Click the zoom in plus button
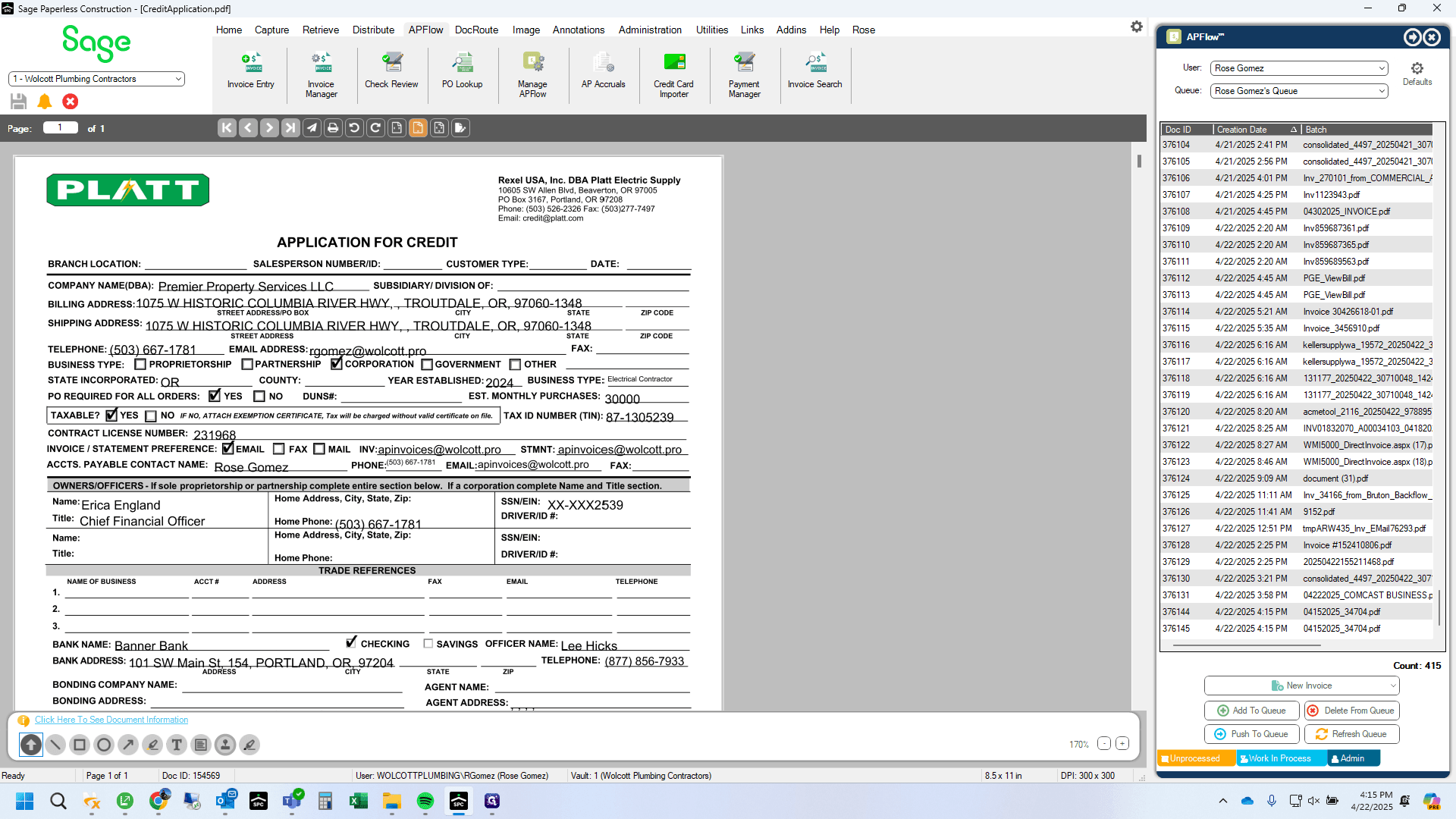This screenshot has height=819, width=1456. [x=1122, y=744]
